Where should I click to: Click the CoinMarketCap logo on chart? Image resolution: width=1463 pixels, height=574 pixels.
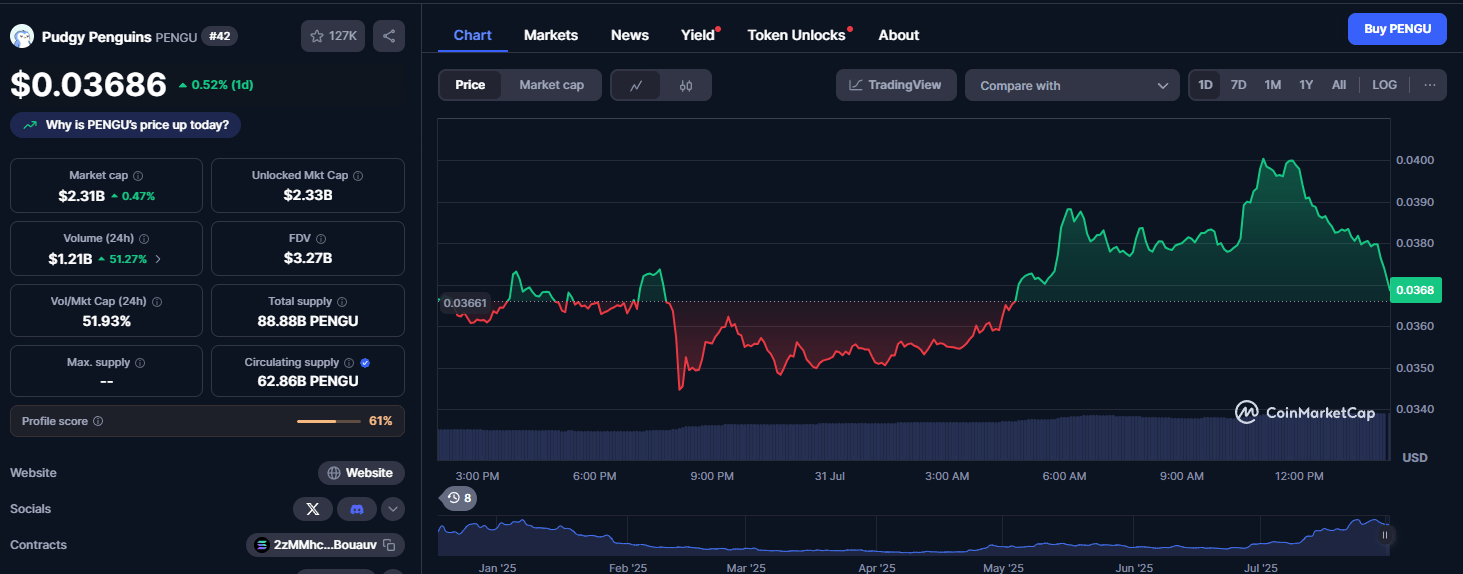1305,412
